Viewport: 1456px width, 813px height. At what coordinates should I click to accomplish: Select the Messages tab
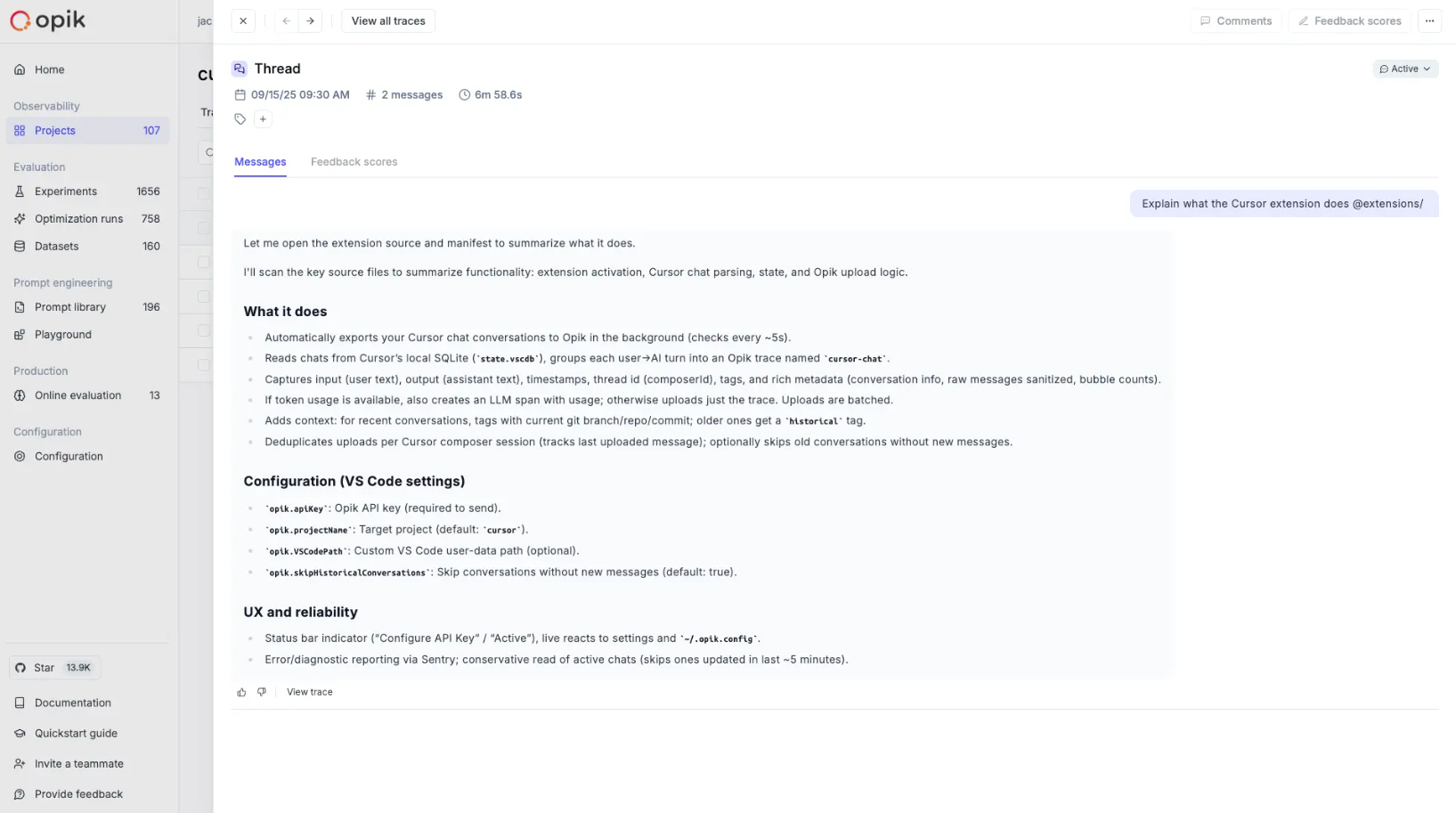pyautogui.click(x=260, y=162)
